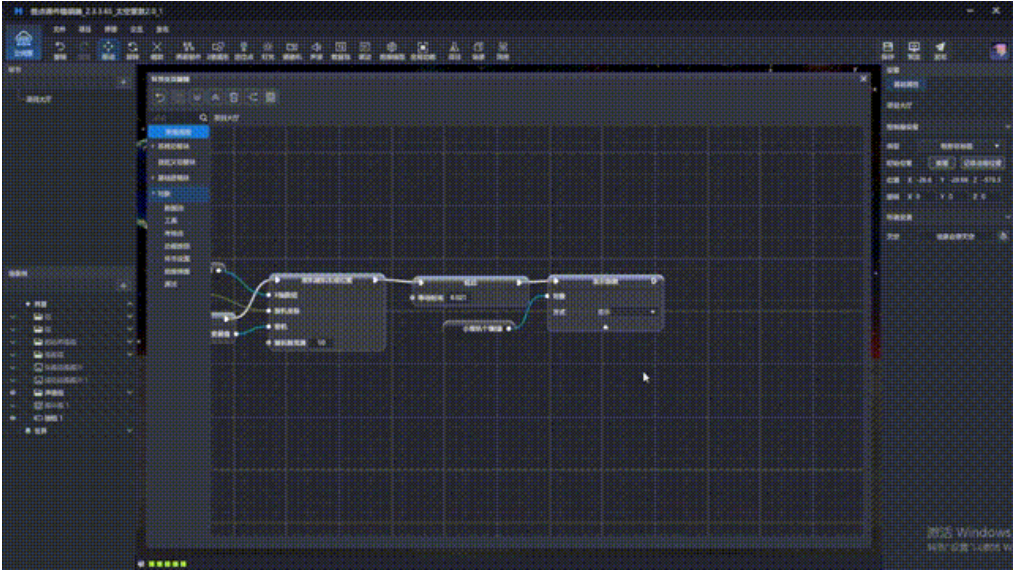Click the letter A icon in the node editor toolbar

[x=215, y=97]
